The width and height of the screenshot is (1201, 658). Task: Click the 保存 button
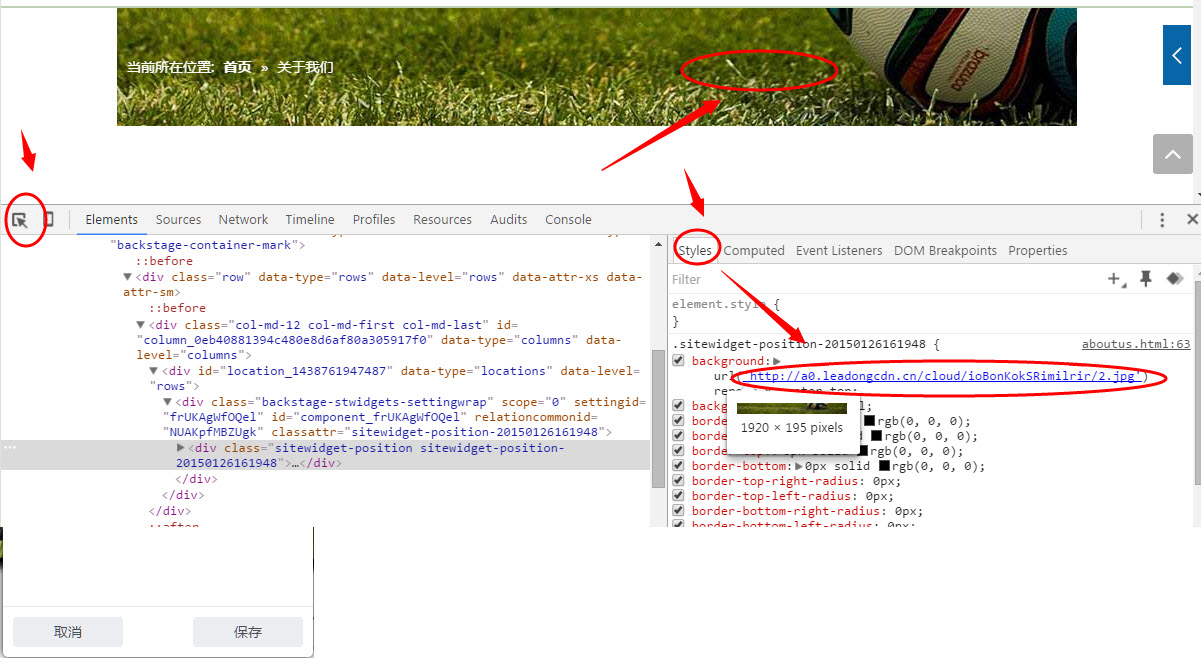(x=247, y=632)
